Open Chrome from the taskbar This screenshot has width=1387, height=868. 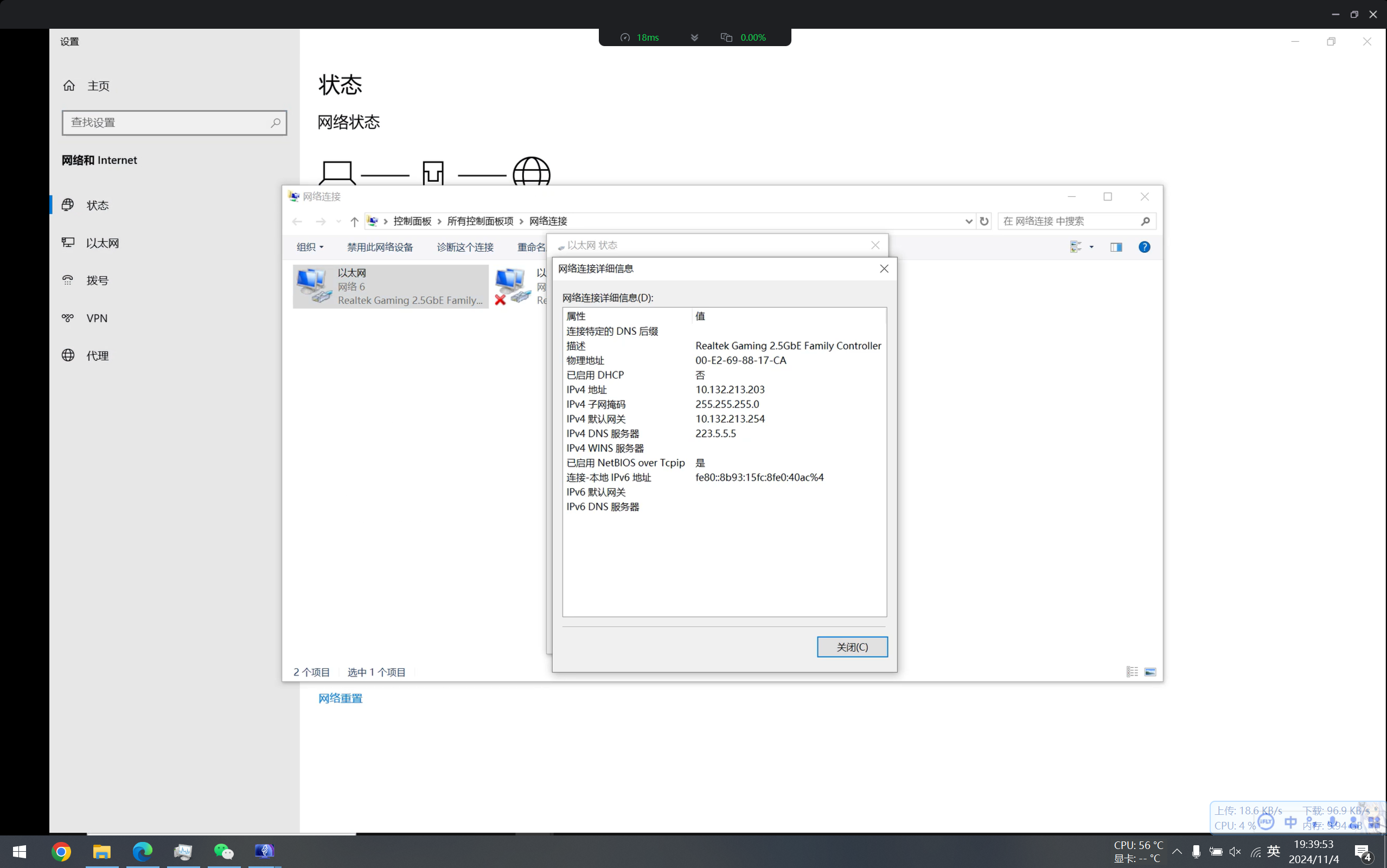[61, 851]
